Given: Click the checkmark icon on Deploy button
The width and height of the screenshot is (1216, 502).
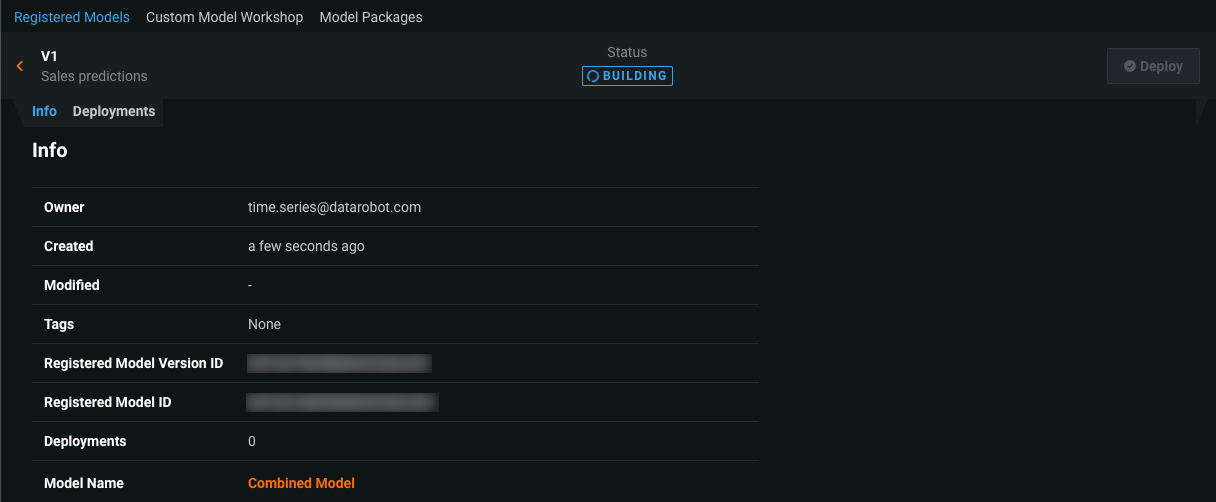Looking at the screenshot, I should [1130, 66].
